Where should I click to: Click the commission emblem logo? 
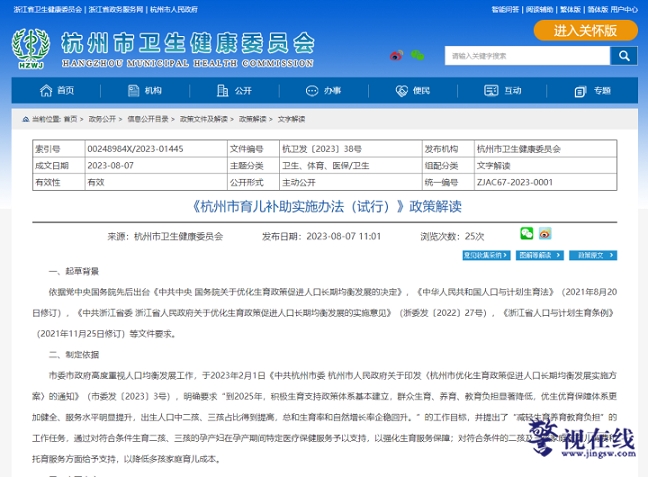click(31, 48)
